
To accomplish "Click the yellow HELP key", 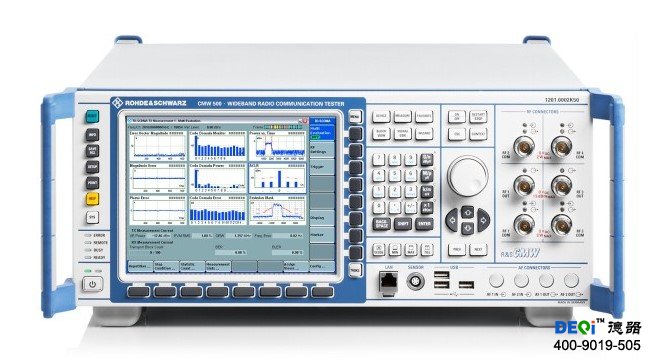I will (92, 199).
